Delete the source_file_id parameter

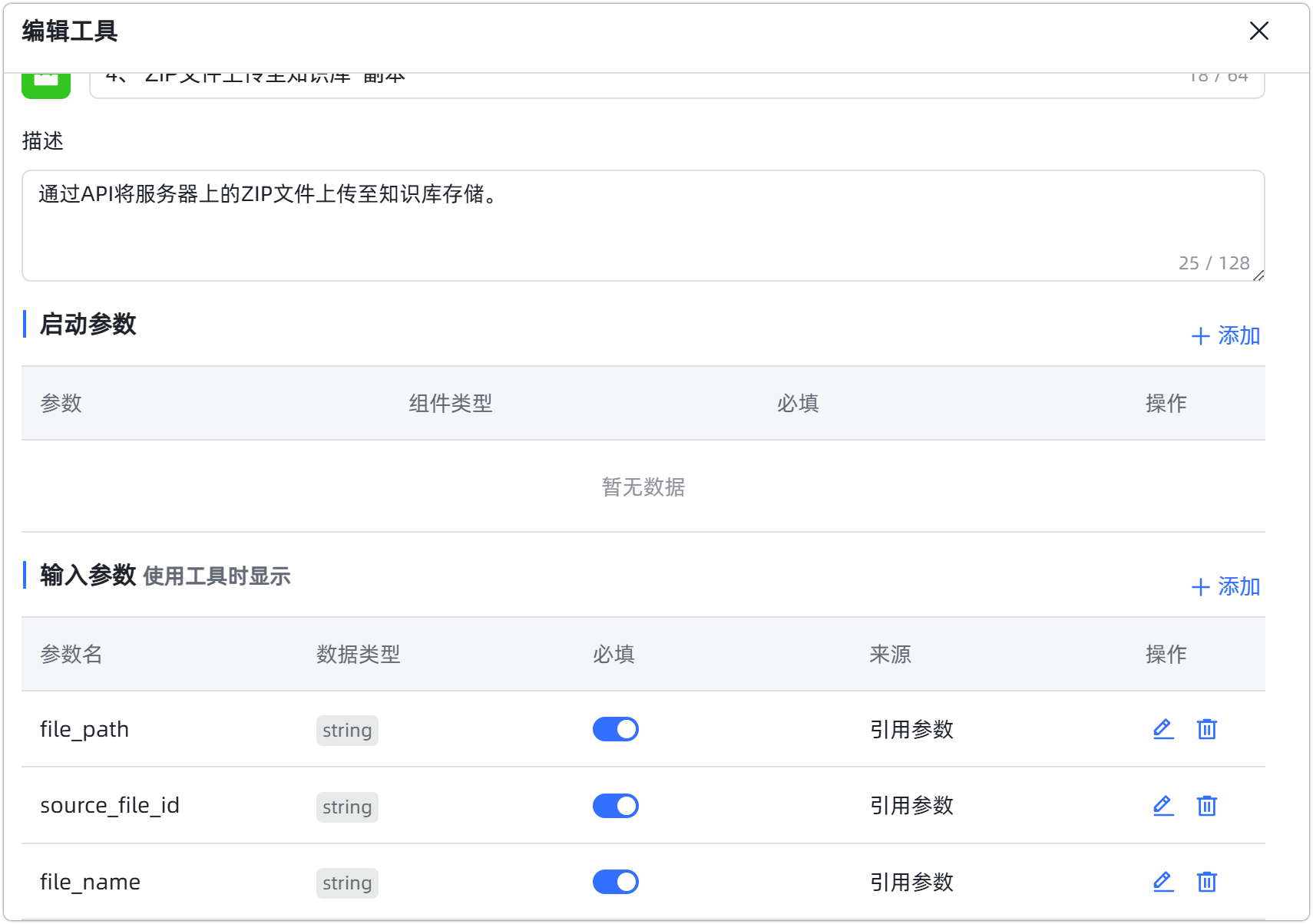[1206, 806]
